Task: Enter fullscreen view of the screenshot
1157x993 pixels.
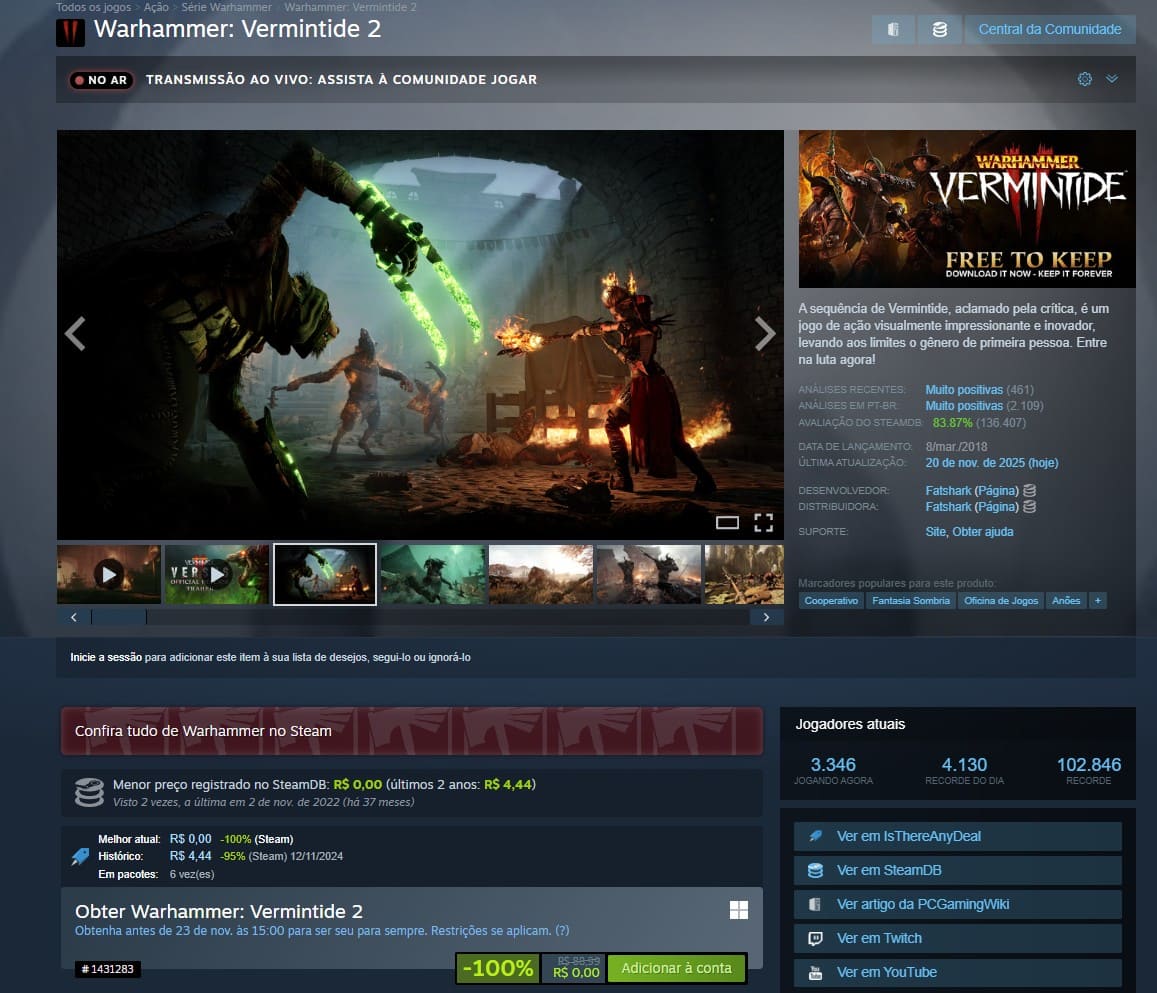Action: click(763, 522)
